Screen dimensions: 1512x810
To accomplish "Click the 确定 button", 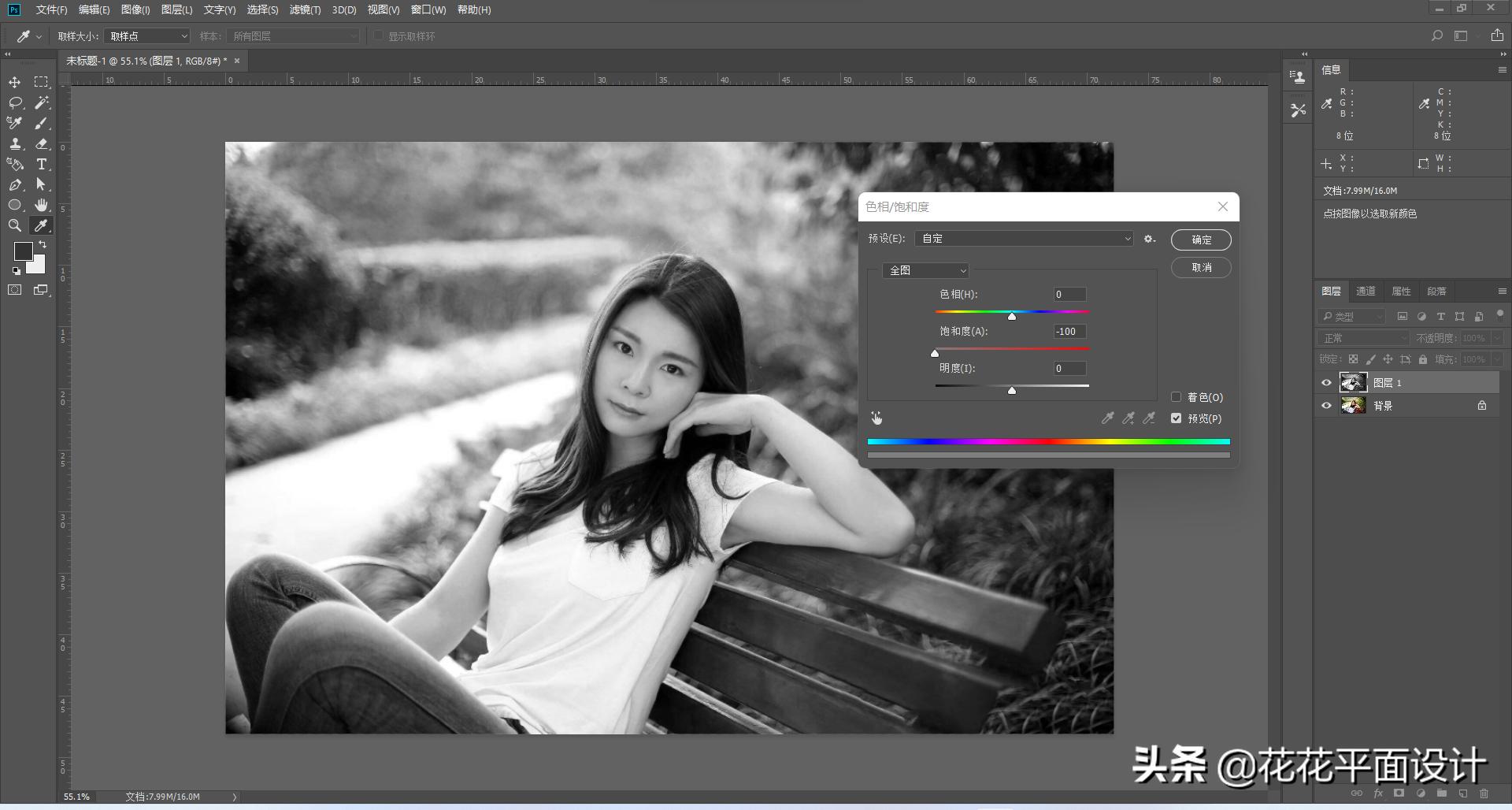I will (x=1201, y=240).
